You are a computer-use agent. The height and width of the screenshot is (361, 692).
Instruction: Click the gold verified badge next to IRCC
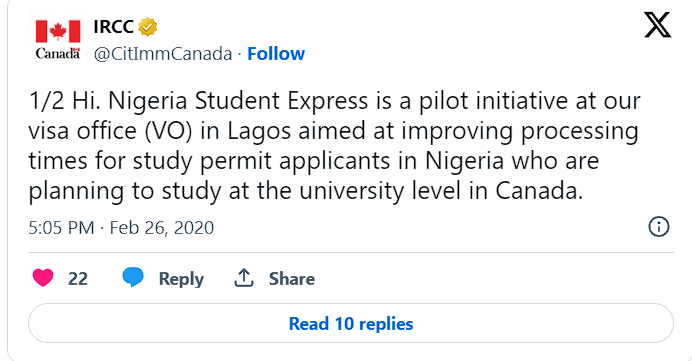click(x=148, y=27)
